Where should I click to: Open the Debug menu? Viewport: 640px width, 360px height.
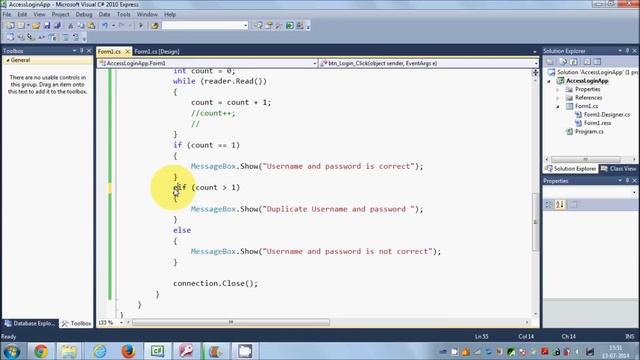tap(84, 14)
